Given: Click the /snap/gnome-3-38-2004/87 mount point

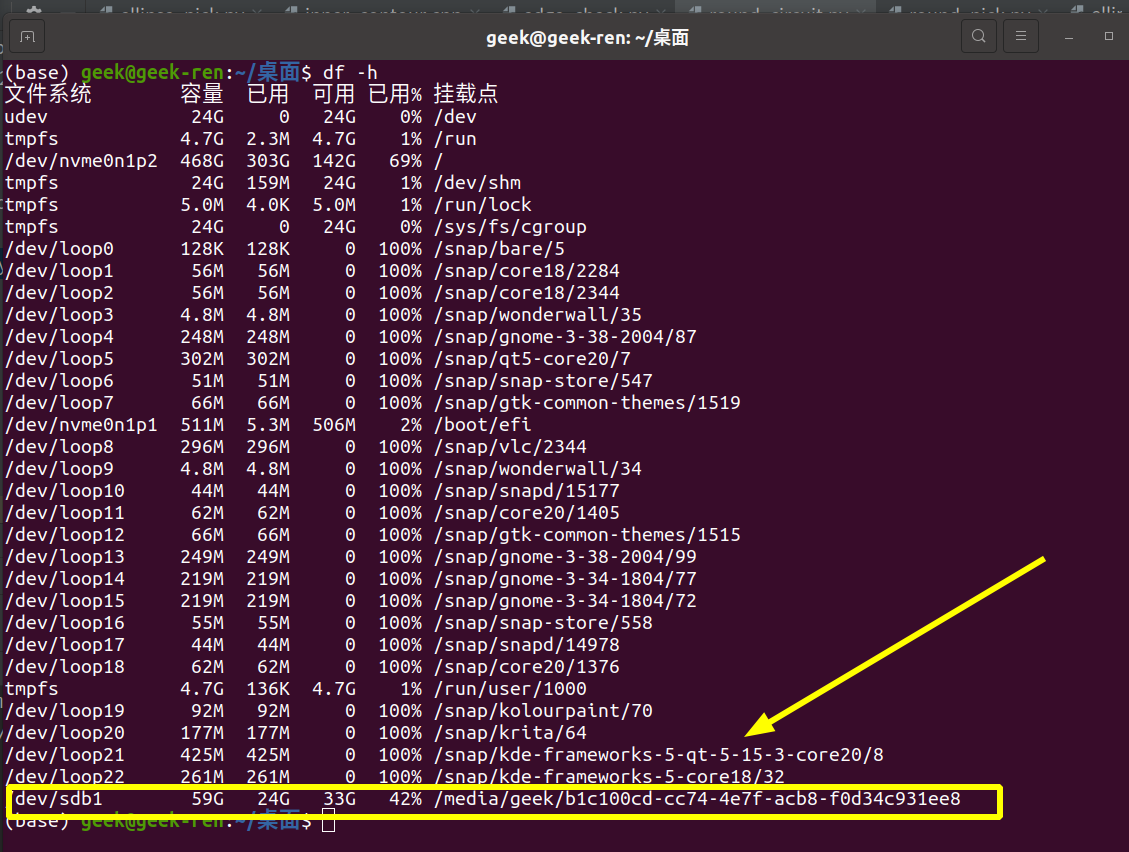Looking at the screenshot, I should tap(565, 336).
